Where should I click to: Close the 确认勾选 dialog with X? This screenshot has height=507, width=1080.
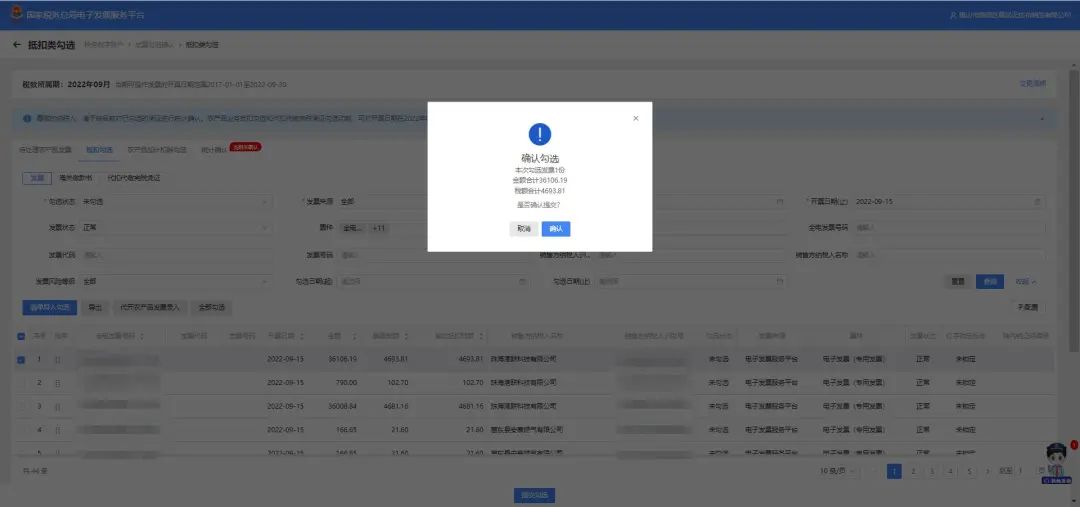pos(635,118)
